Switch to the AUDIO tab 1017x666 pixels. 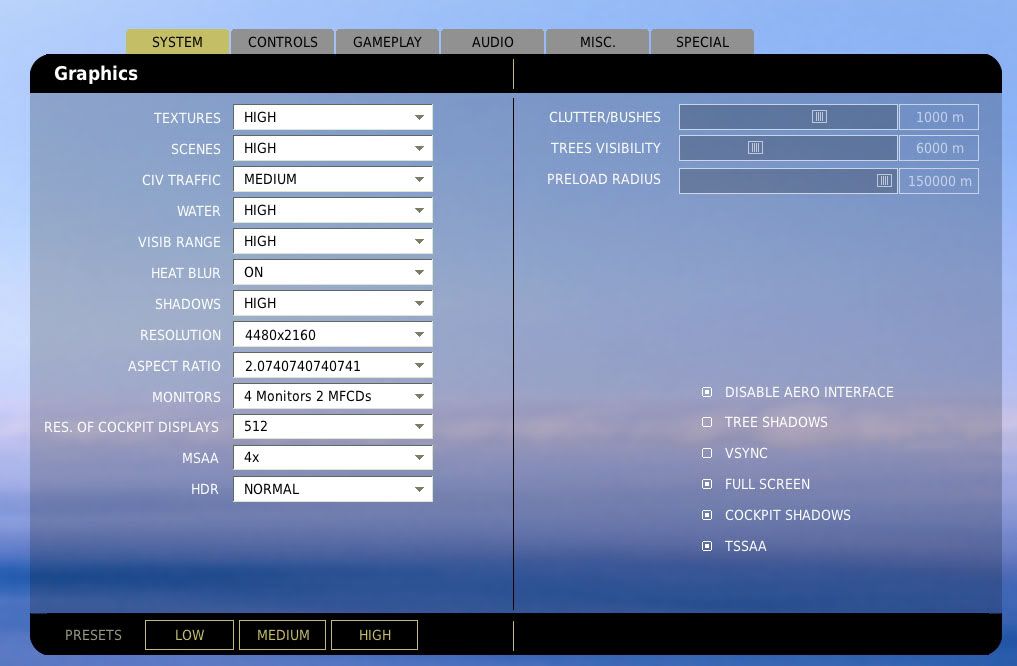(x=492, y=41)
